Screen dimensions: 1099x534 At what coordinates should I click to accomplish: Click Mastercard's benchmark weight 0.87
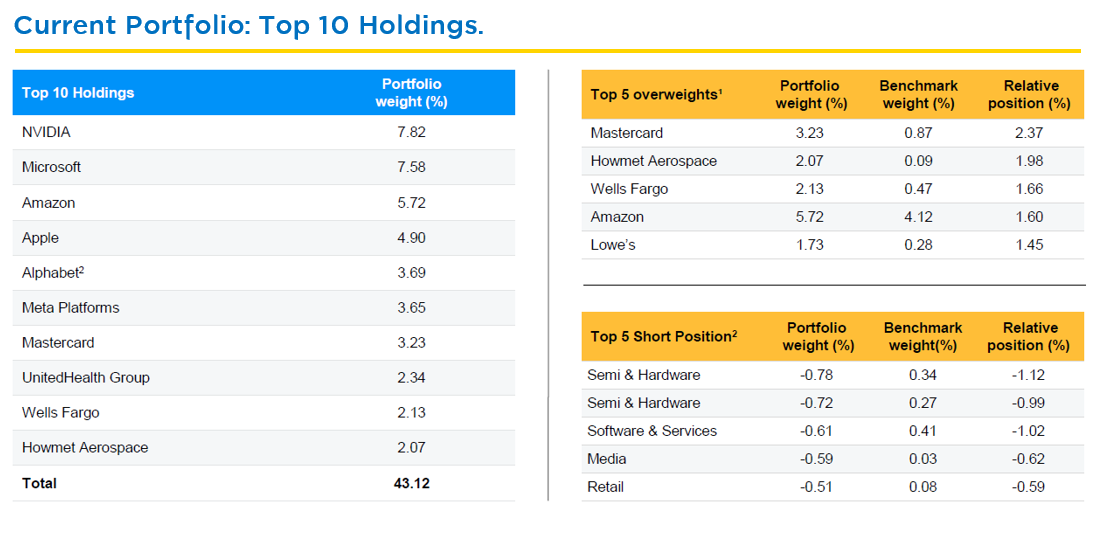coord(918,133)
